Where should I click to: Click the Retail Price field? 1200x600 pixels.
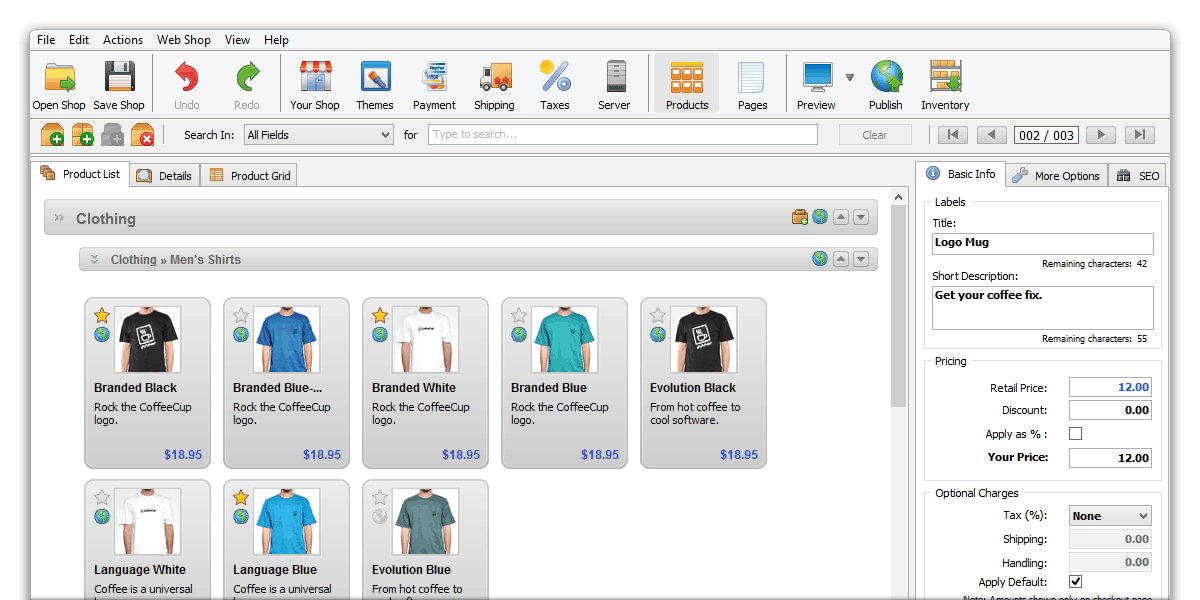[1110, 387]
